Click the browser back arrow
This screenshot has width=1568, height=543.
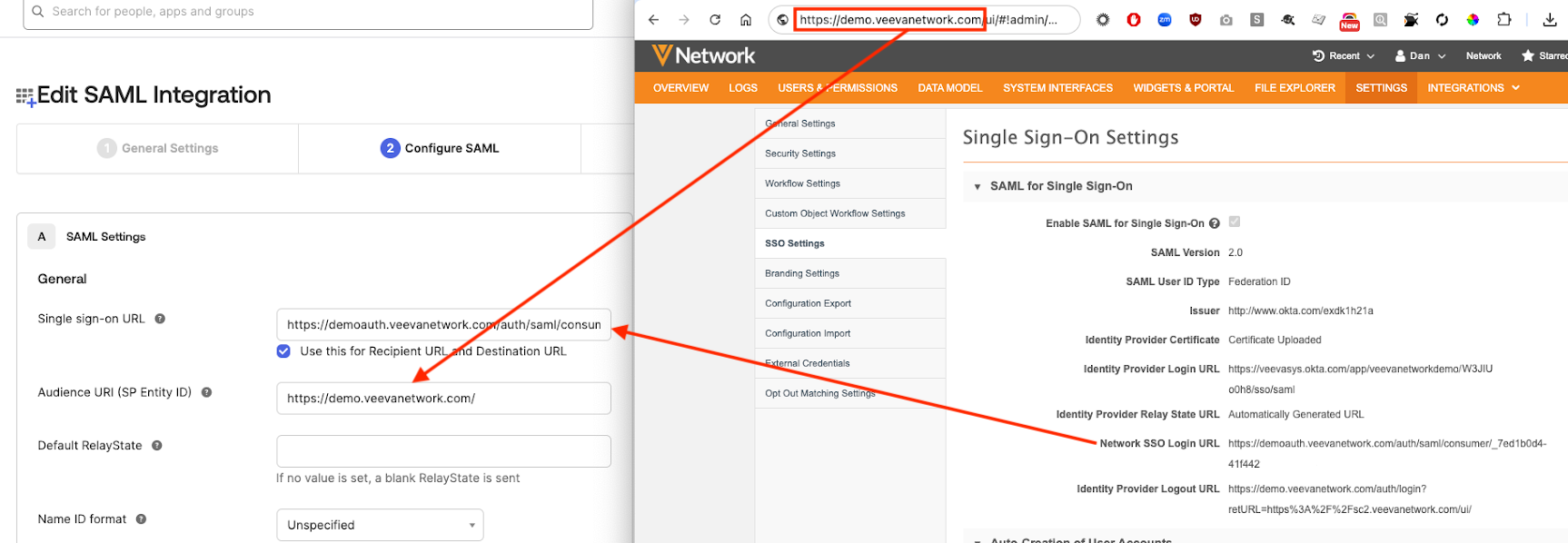(653, 20)
